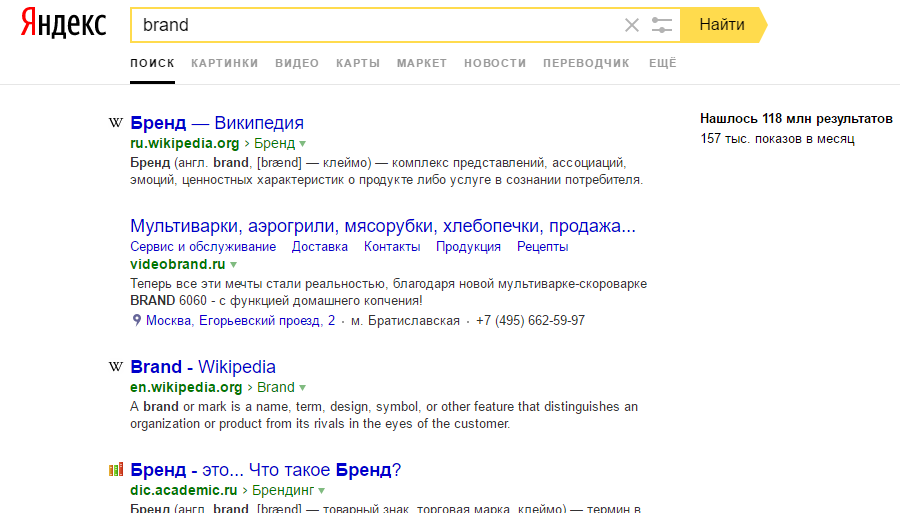Open Бренд - это... Что такое Бренд? result
Viewport: 900px width, 513px height.
point(266,470)
